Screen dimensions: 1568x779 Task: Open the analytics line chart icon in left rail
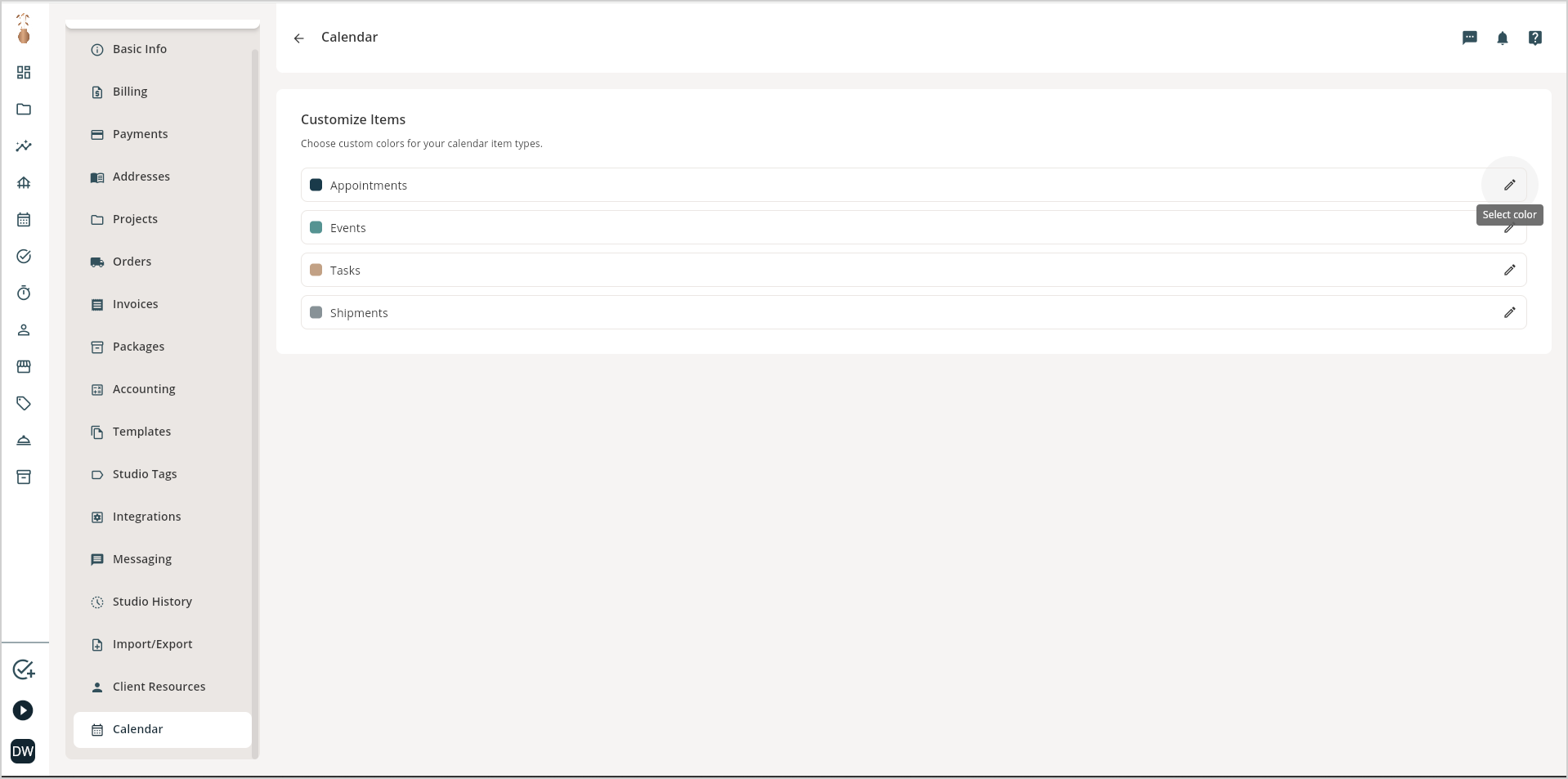[x=24, y=146]
